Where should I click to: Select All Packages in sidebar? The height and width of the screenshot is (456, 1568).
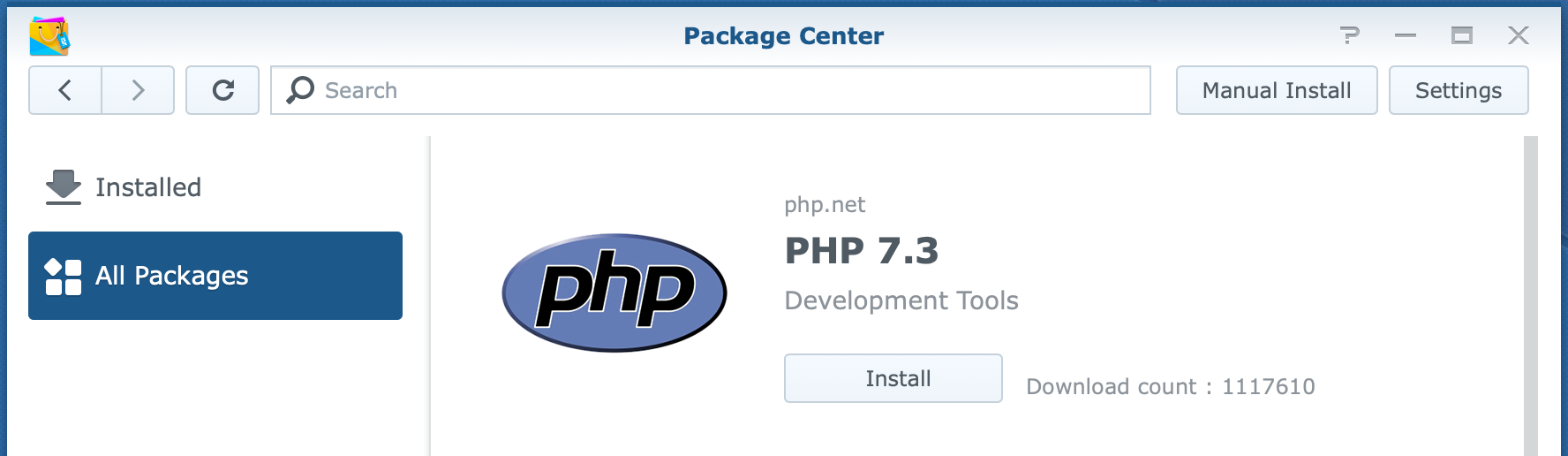click(215, 276)
